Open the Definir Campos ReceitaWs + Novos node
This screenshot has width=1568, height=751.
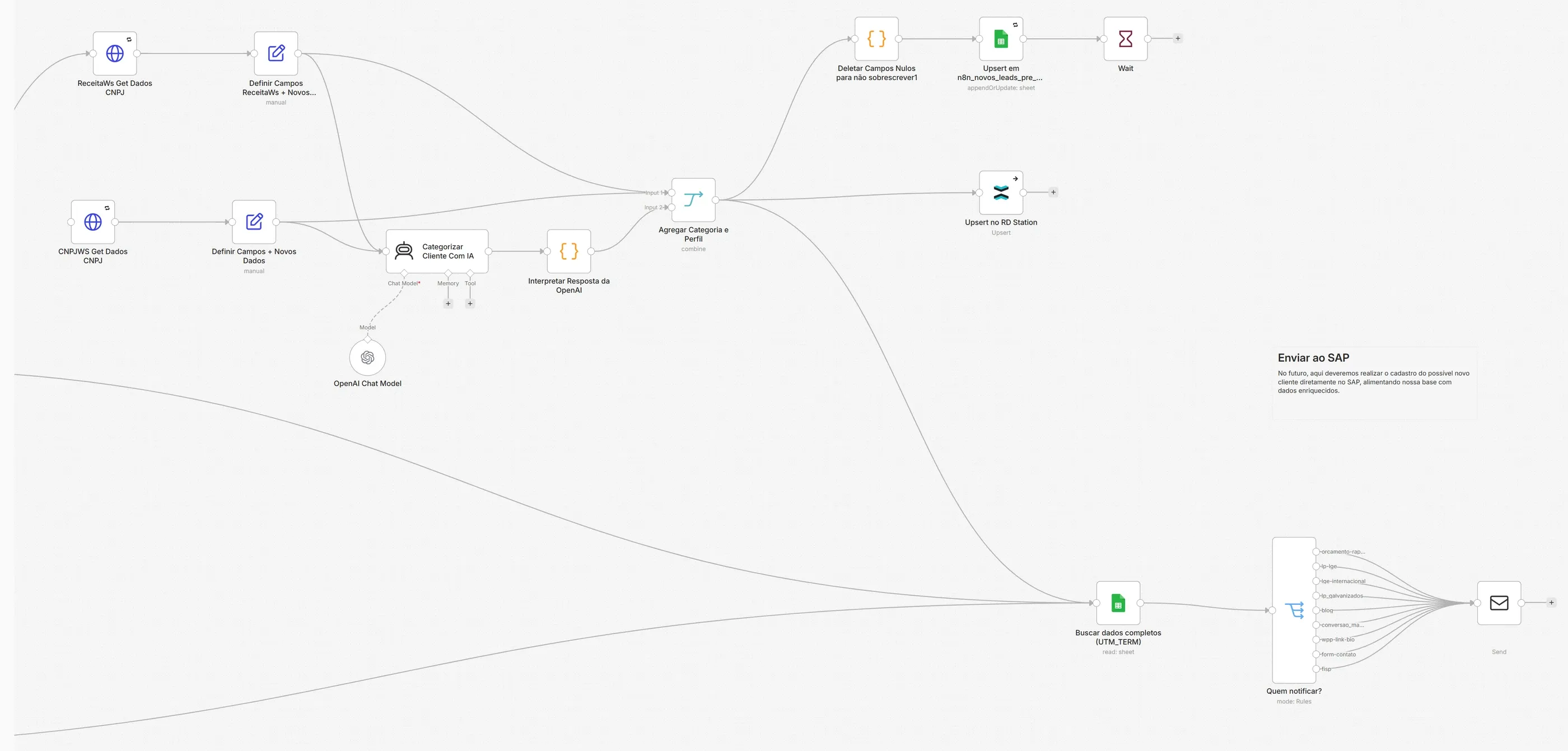(276, 54)
